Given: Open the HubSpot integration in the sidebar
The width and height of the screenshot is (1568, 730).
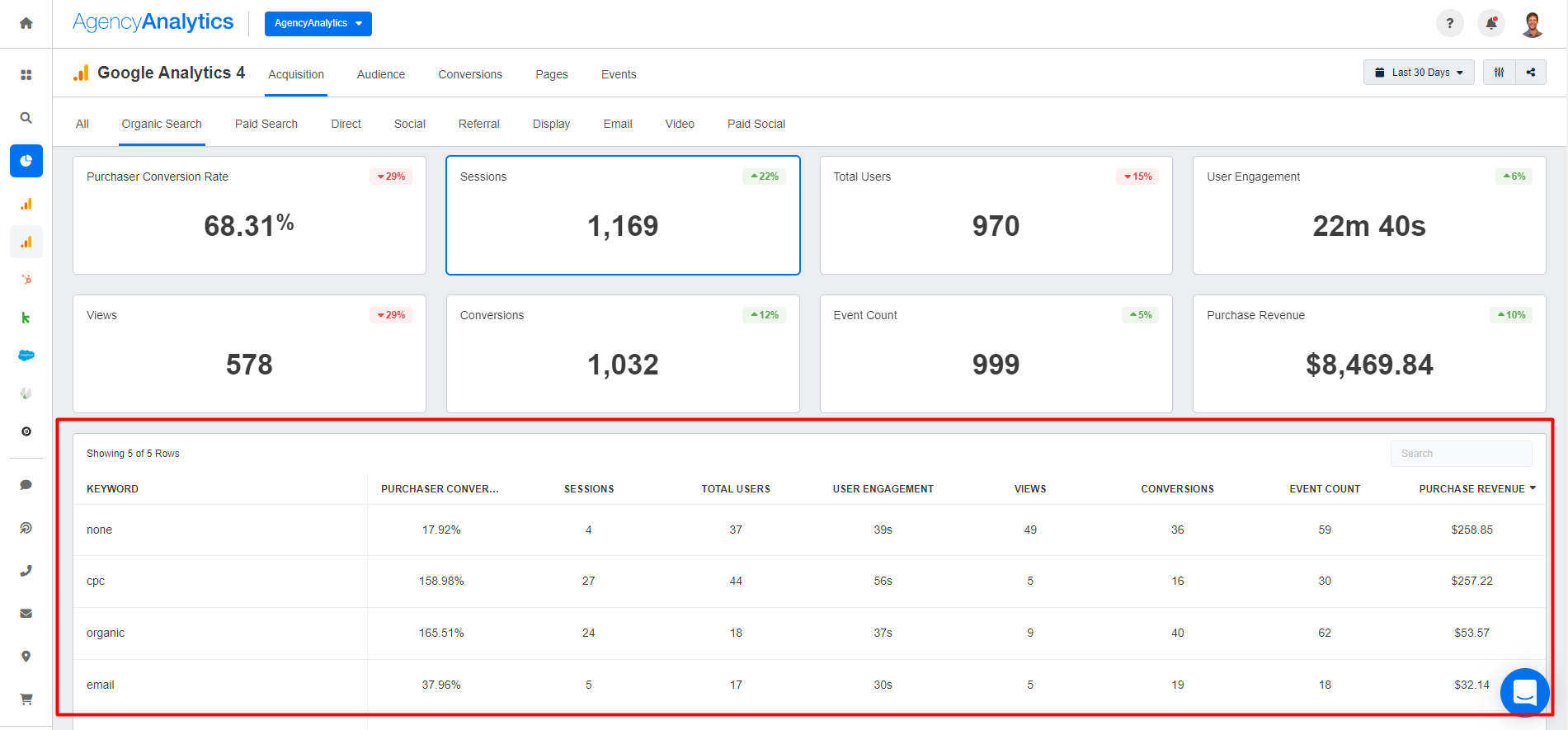Looking at the screenshot, I should 26,280.
